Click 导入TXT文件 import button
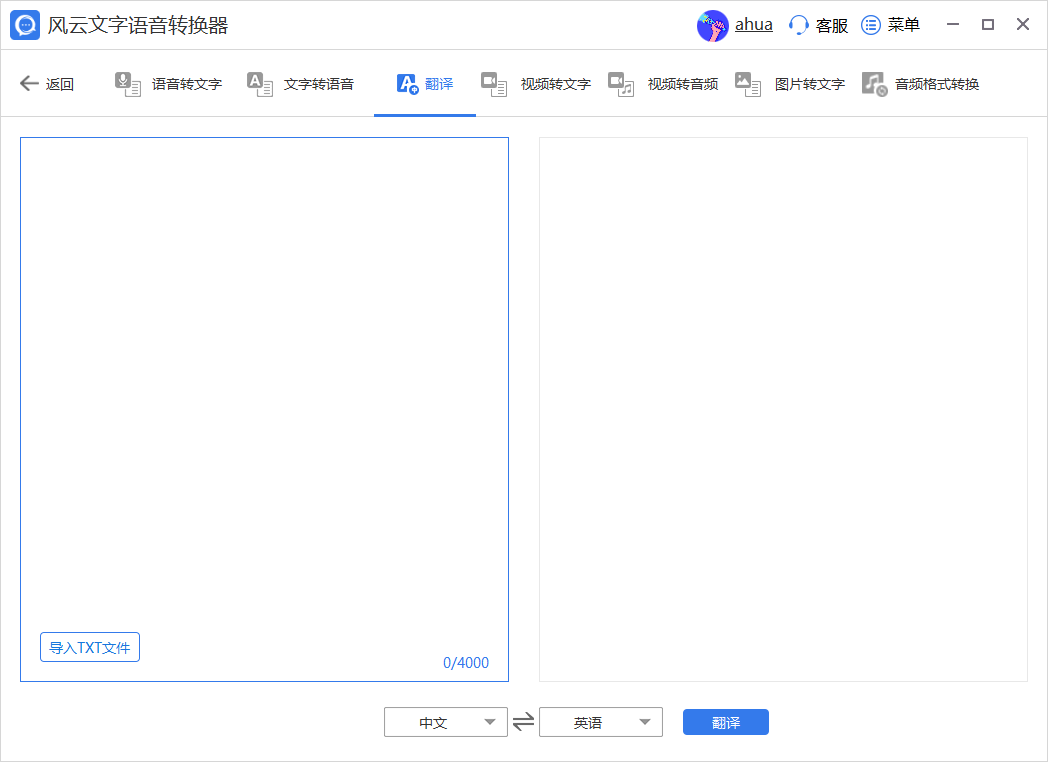1048x762 pixels. tap(90, 647)
